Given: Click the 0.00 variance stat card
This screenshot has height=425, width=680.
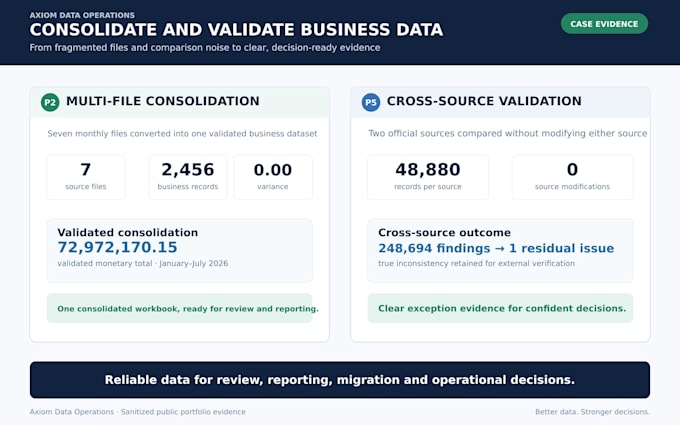Looking at the screenshot, I should point(273,177).
